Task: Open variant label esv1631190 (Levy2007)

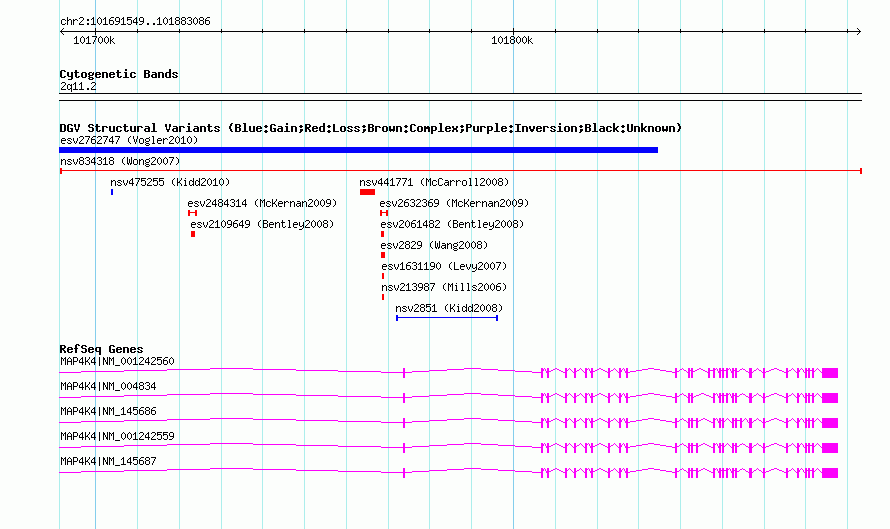Action: [x=444, y=266]
